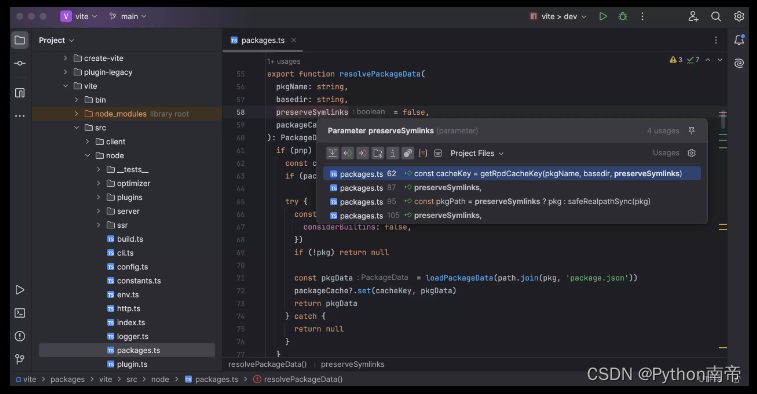Open the Project tool window
Image resolution: width=757 pixels, height=394 pixels.
click(x=20, y=40)
